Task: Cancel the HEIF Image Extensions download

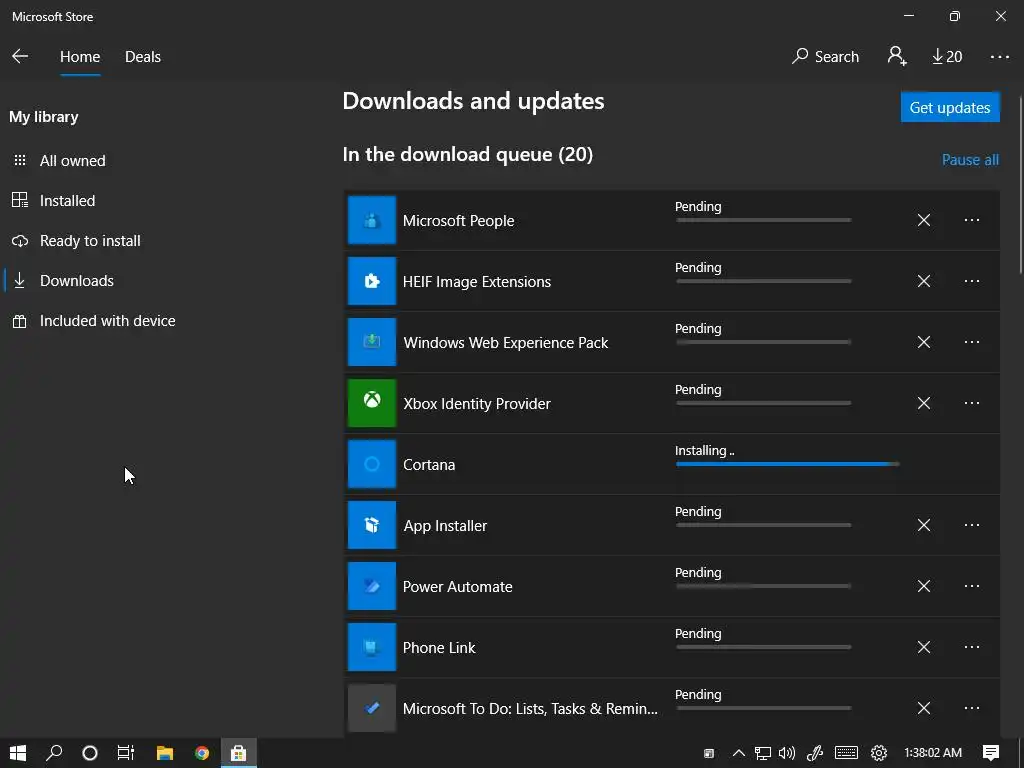Action: tap(923, 281)
